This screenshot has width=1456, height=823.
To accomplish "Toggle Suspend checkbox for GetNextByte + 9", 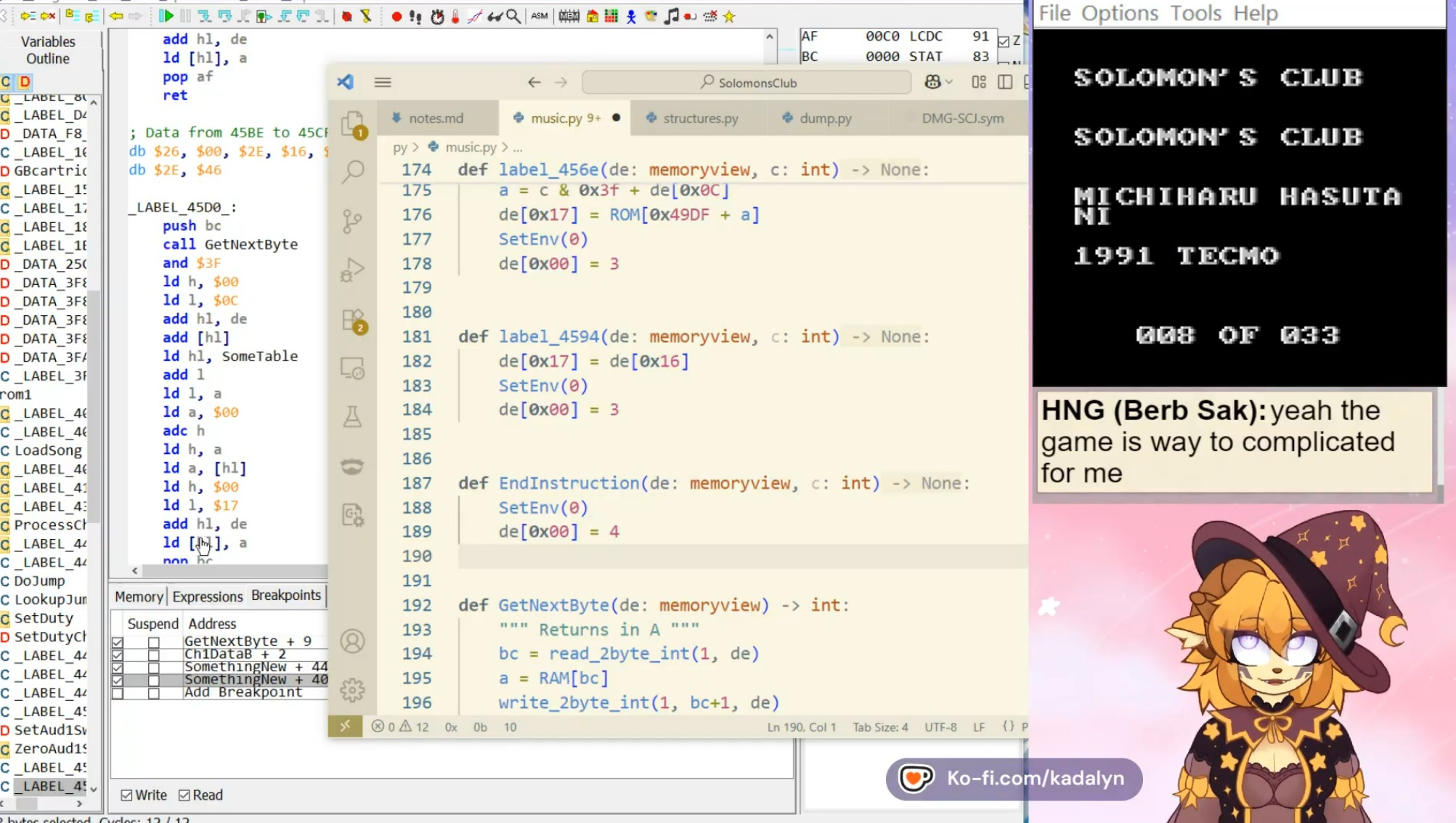I will (x=153, y=642).
